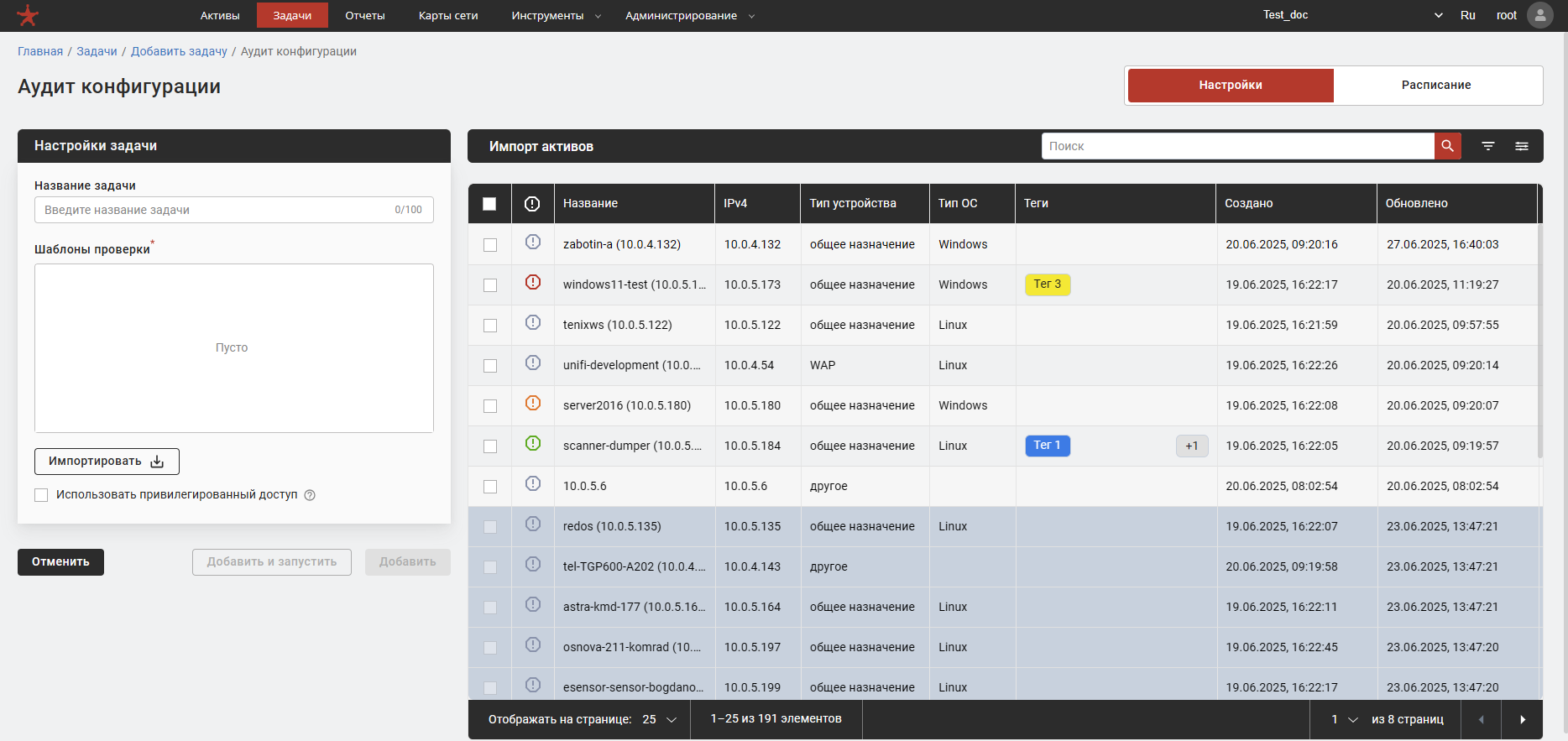Focus the Название задачи input field

tap(217, 210)
